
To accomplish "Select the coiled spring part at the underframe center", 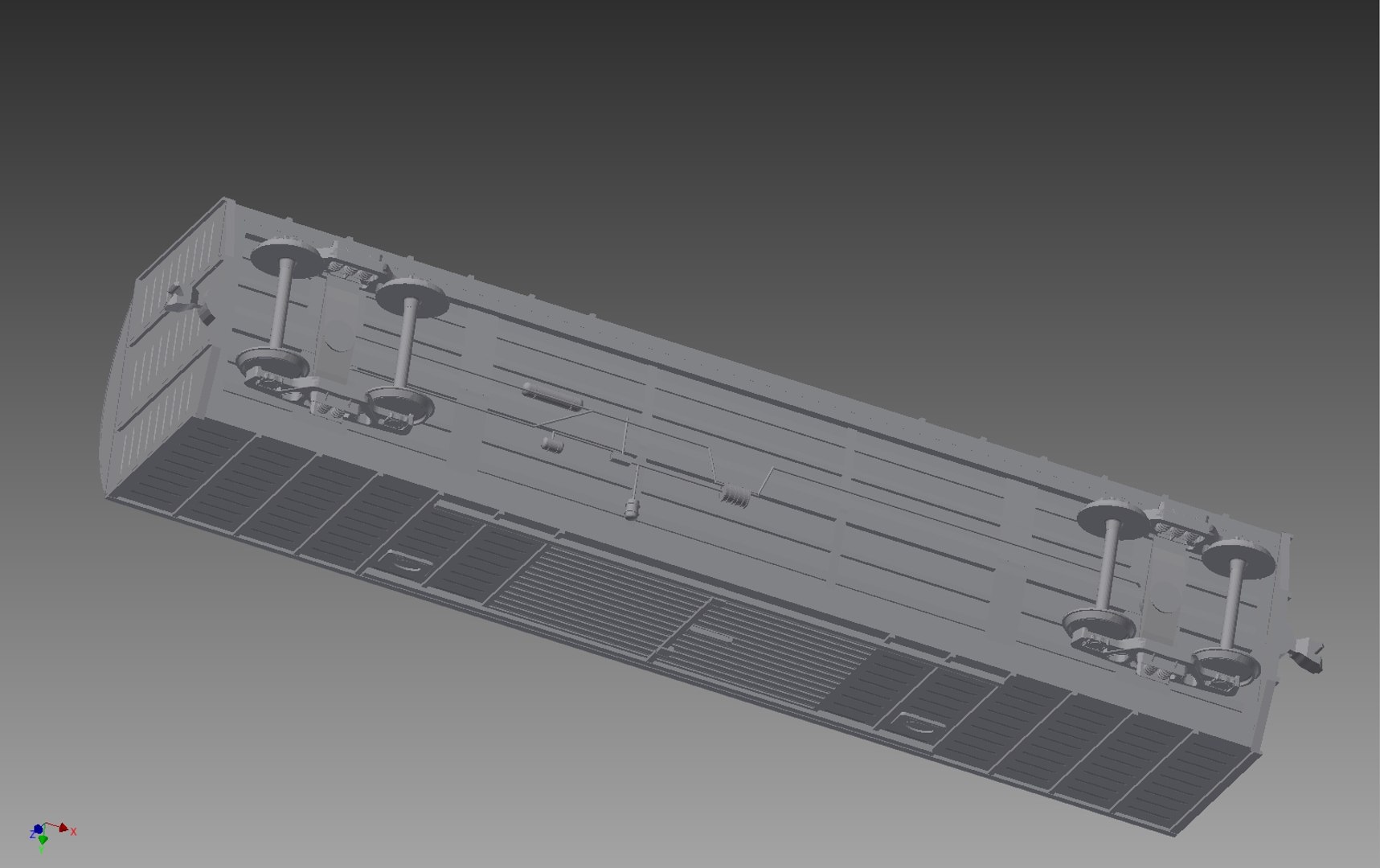I will [735, 495].
